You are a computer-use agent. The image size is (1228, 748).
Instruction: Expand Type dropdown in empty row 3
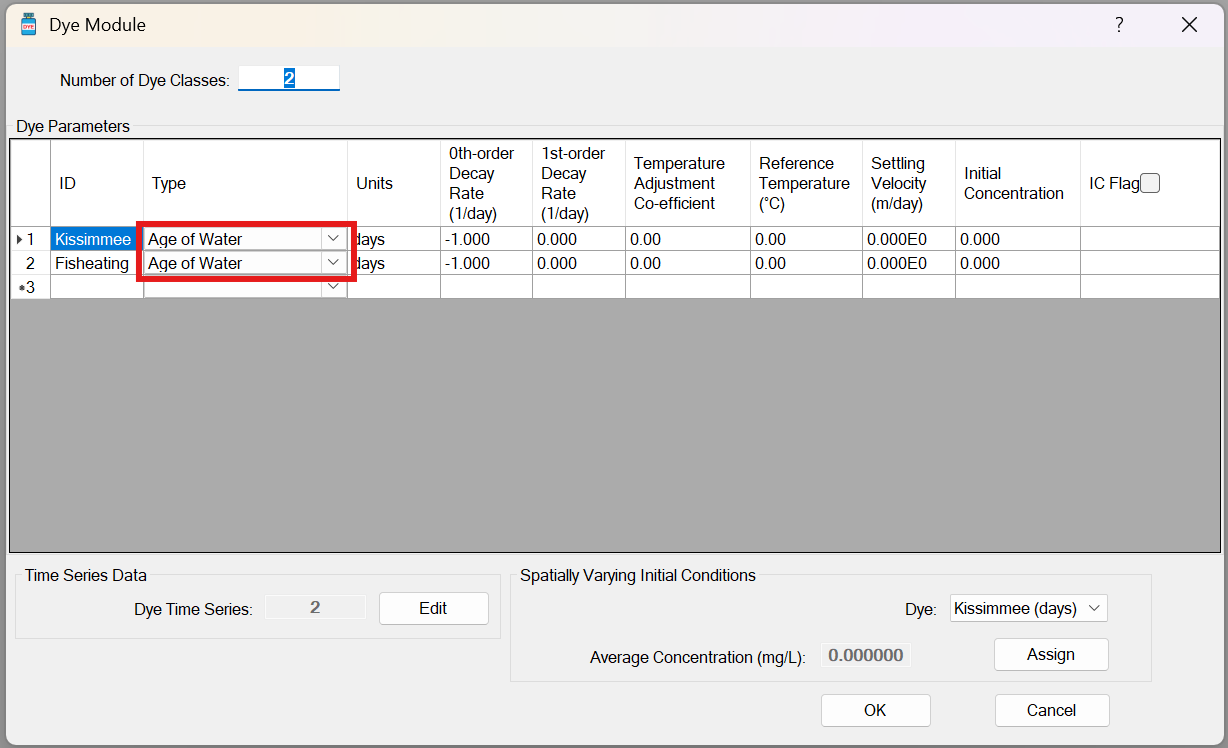pyautogui.click(x=332, y=287)
